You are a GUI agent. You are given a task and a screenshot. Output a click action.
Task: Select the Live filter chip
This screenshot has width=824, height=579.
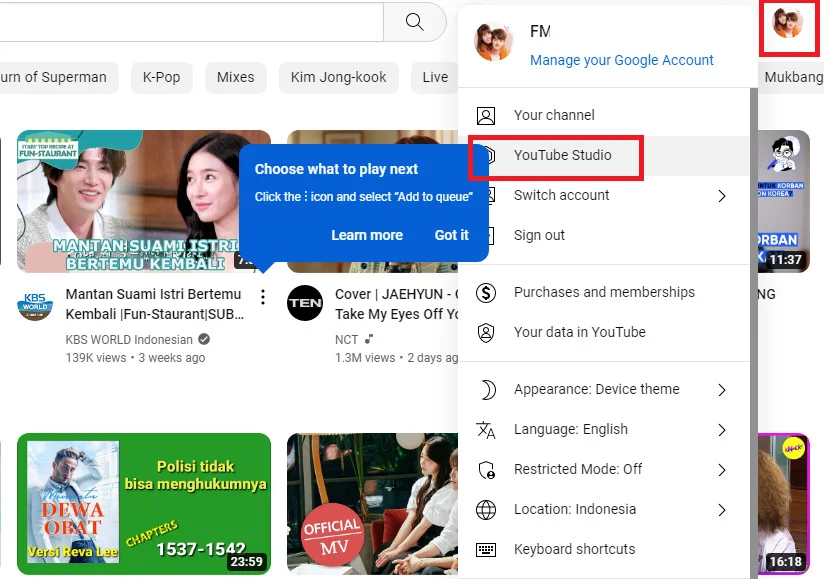[435, 77]
